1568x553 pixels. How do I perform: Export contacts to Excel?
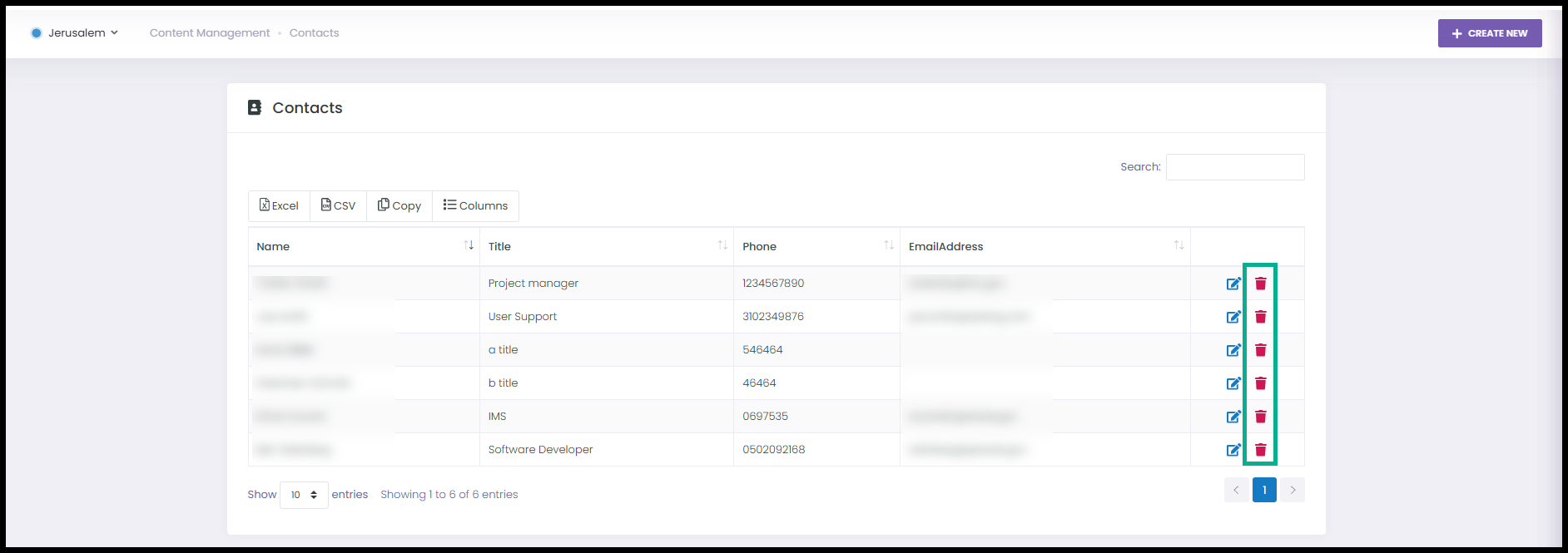tap(279, 205)
